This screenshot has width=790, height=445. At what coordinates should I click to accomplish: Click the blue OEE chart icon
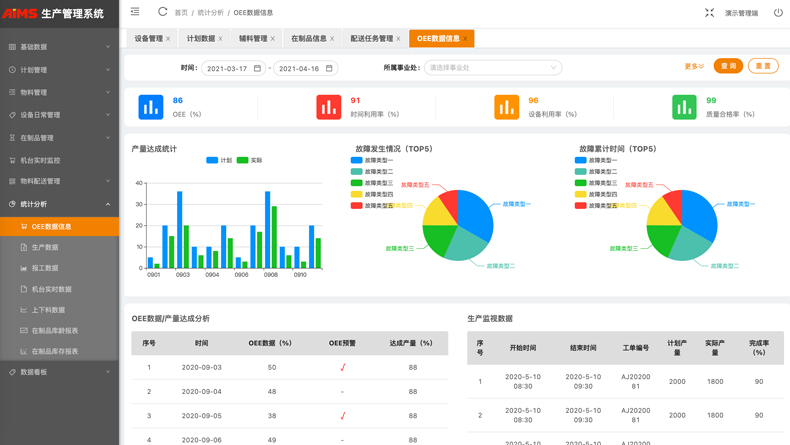click(151, 107)
